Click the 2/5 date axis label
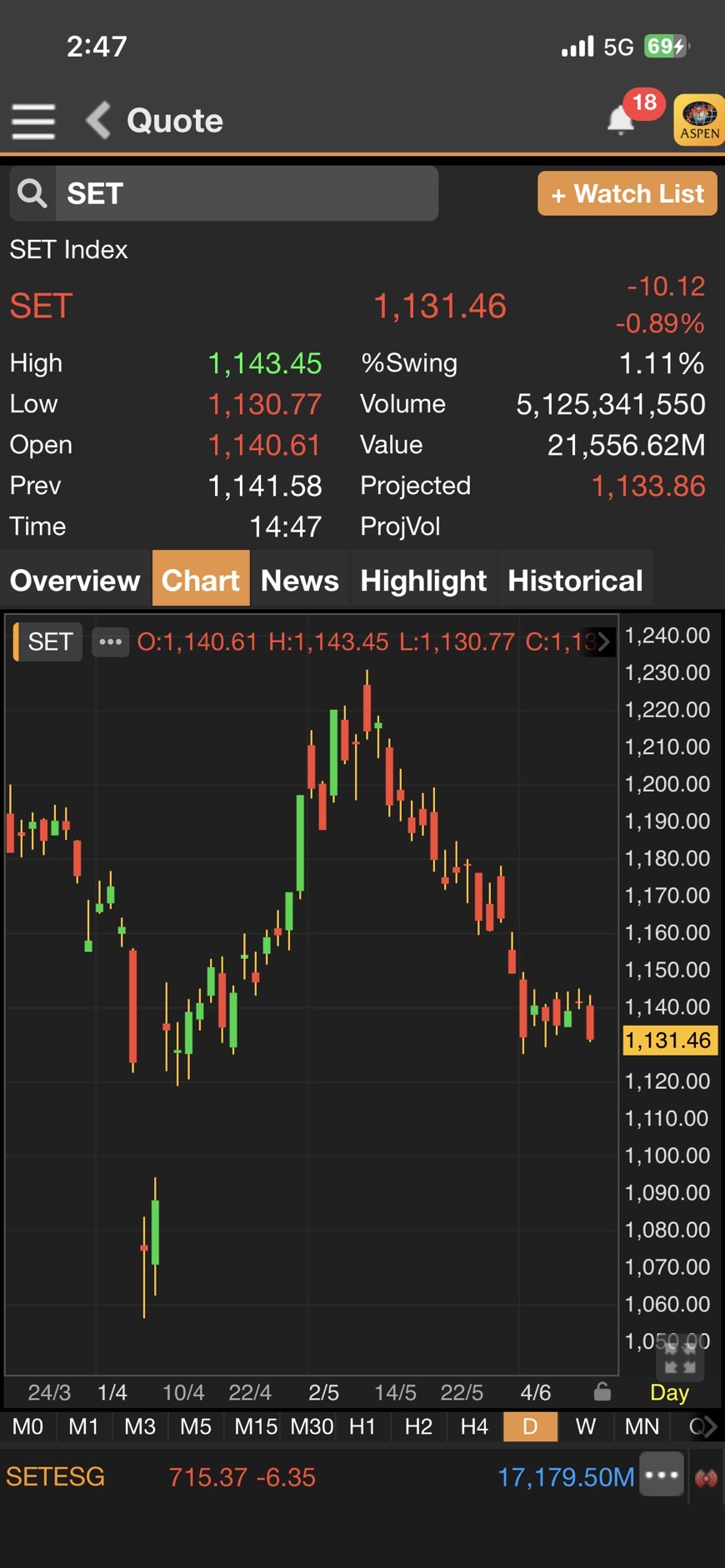This screenshot has width=725, height=1568. (323, 1392)
